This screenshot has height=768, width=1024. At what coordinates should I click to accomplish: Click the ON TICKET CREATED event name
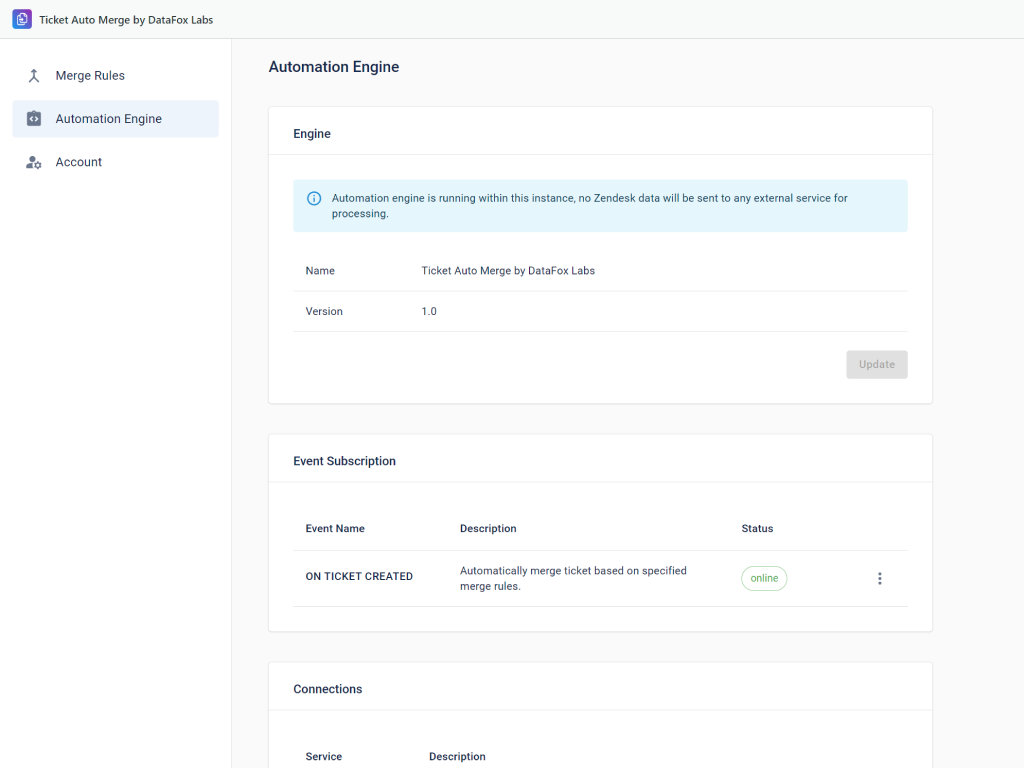(359, 577)
